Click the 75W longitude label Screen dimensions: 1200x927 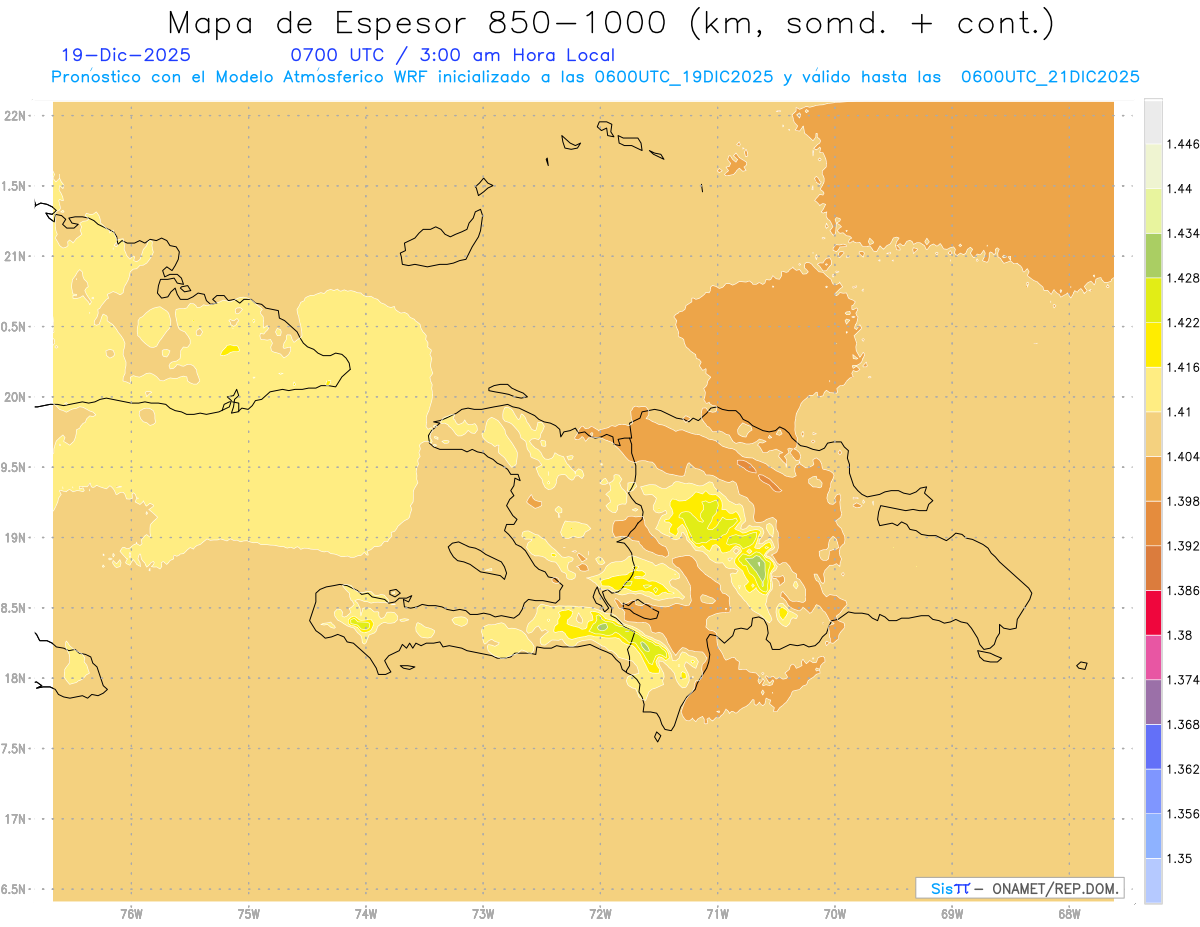point(249,914)
